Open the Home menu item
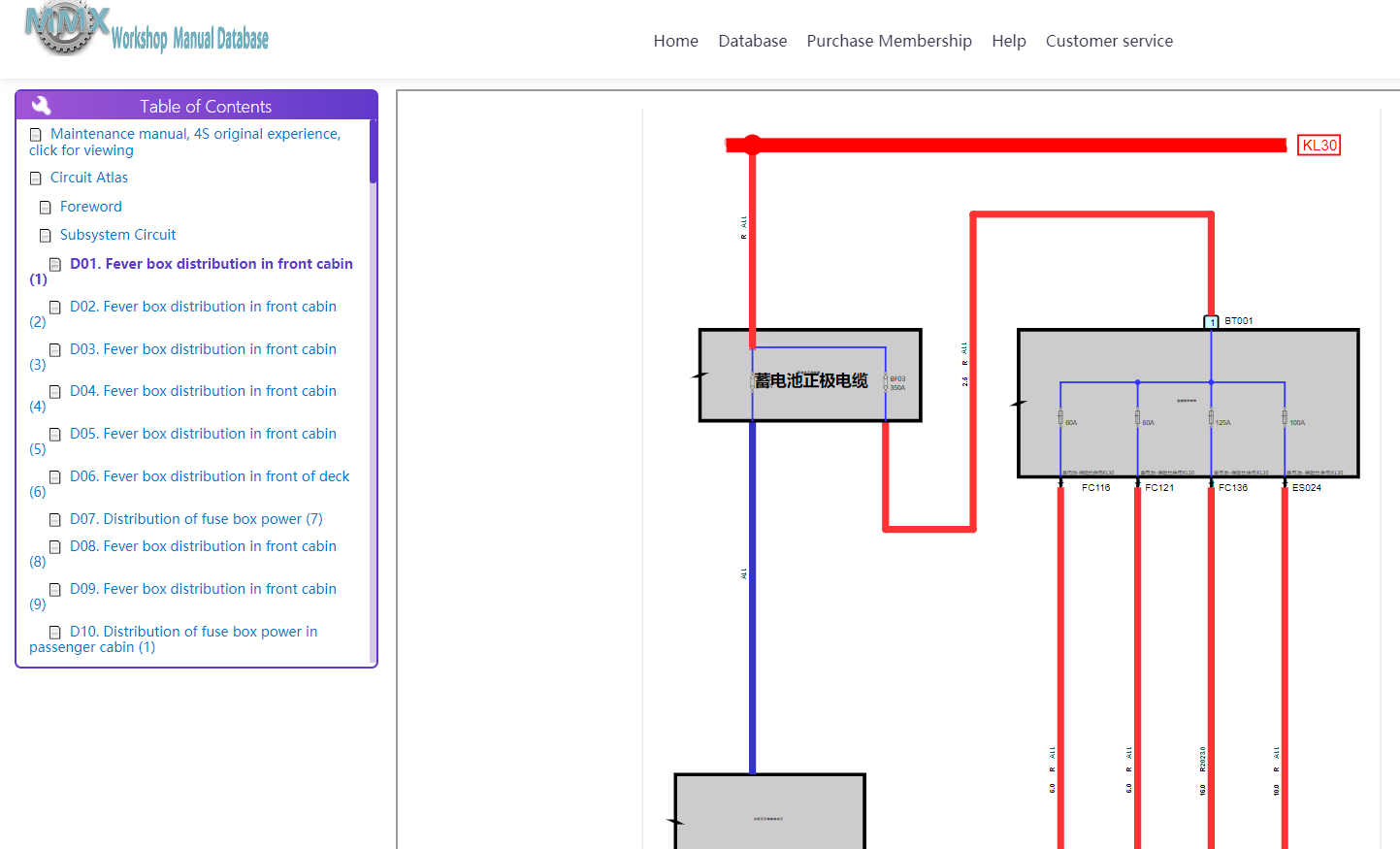The height and width of the screenshot is (849, 1400). tap(676, 41)
